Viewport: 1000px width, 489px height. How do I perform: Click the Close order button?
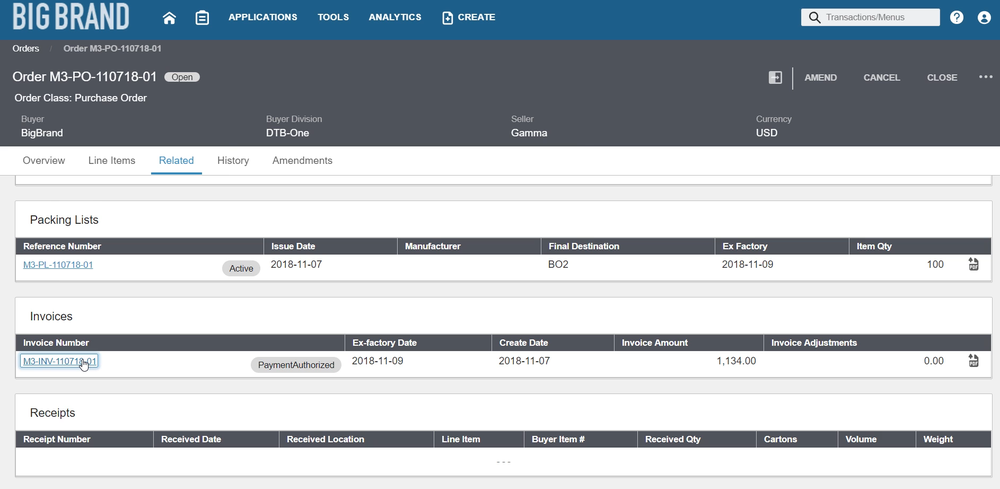pyautogui.click(x=942, y=78)
